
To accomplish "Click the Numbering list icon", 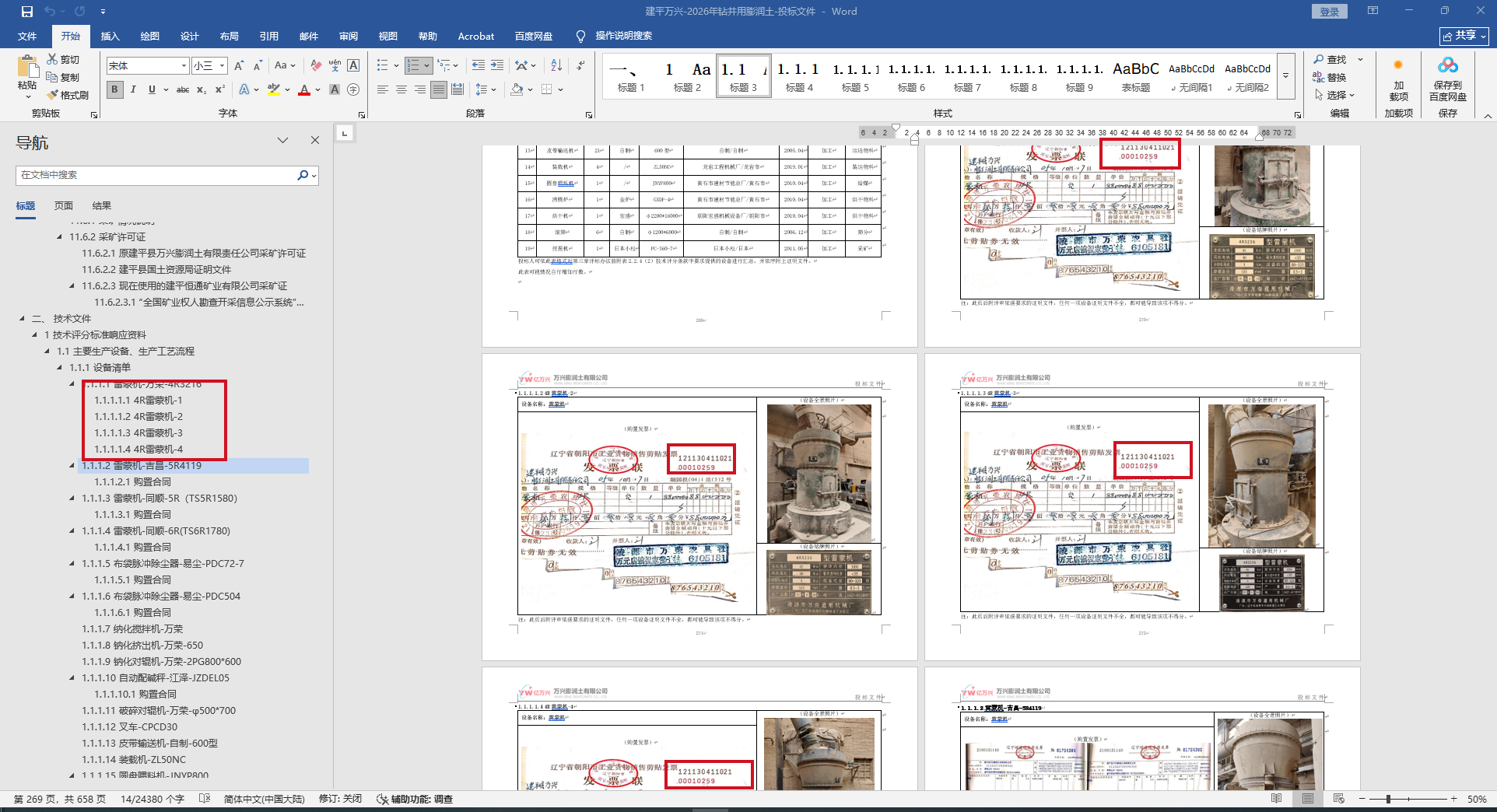I will [413, 65].
